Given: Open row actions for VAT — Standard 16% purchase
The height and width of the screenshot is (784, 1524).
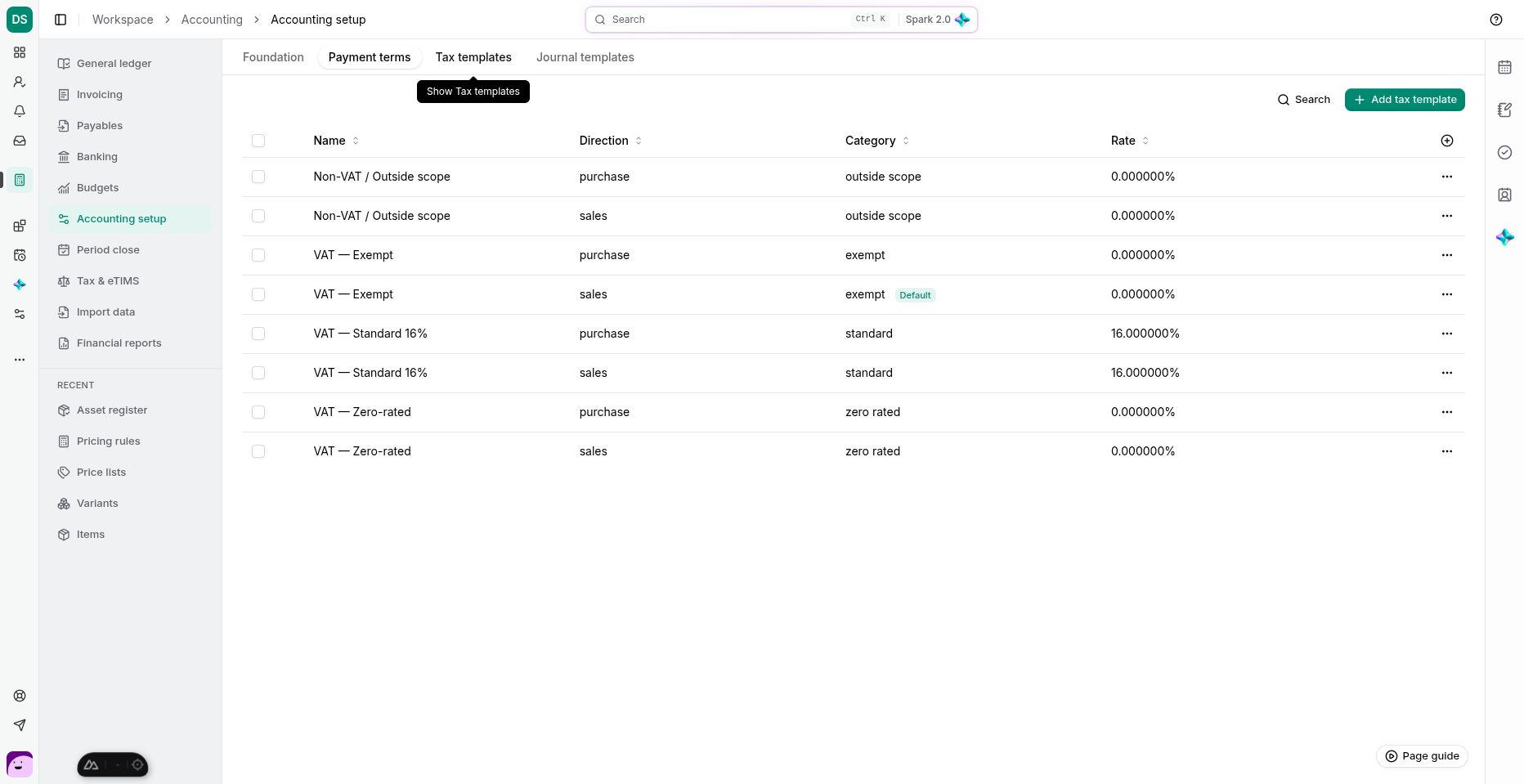Looking at the screenshot, I should (1446, 334).
